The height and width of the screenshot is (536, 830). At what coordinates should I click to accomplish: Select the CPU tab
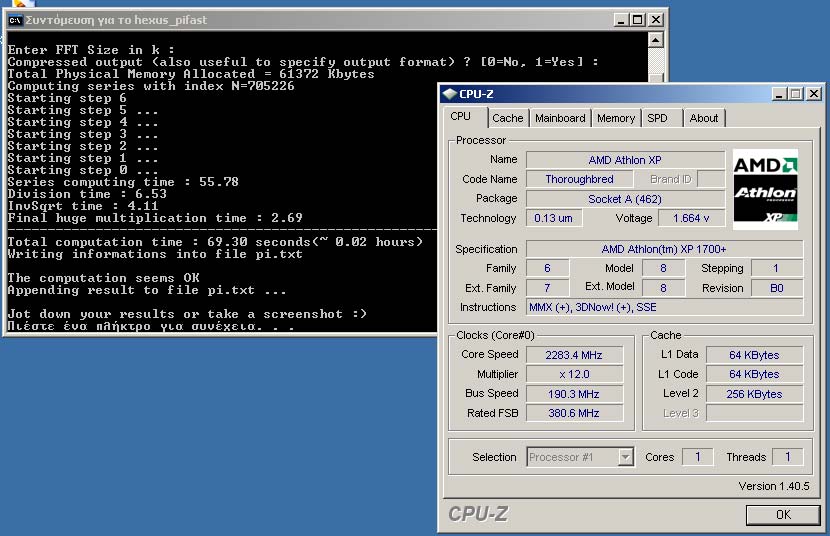[461, 116]
